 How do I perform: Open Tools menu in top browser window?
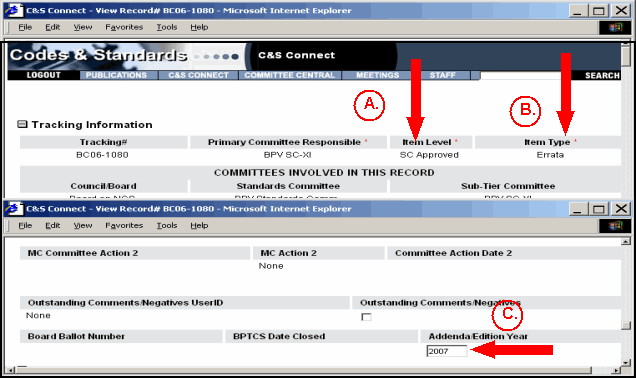(x=167, y=27)
